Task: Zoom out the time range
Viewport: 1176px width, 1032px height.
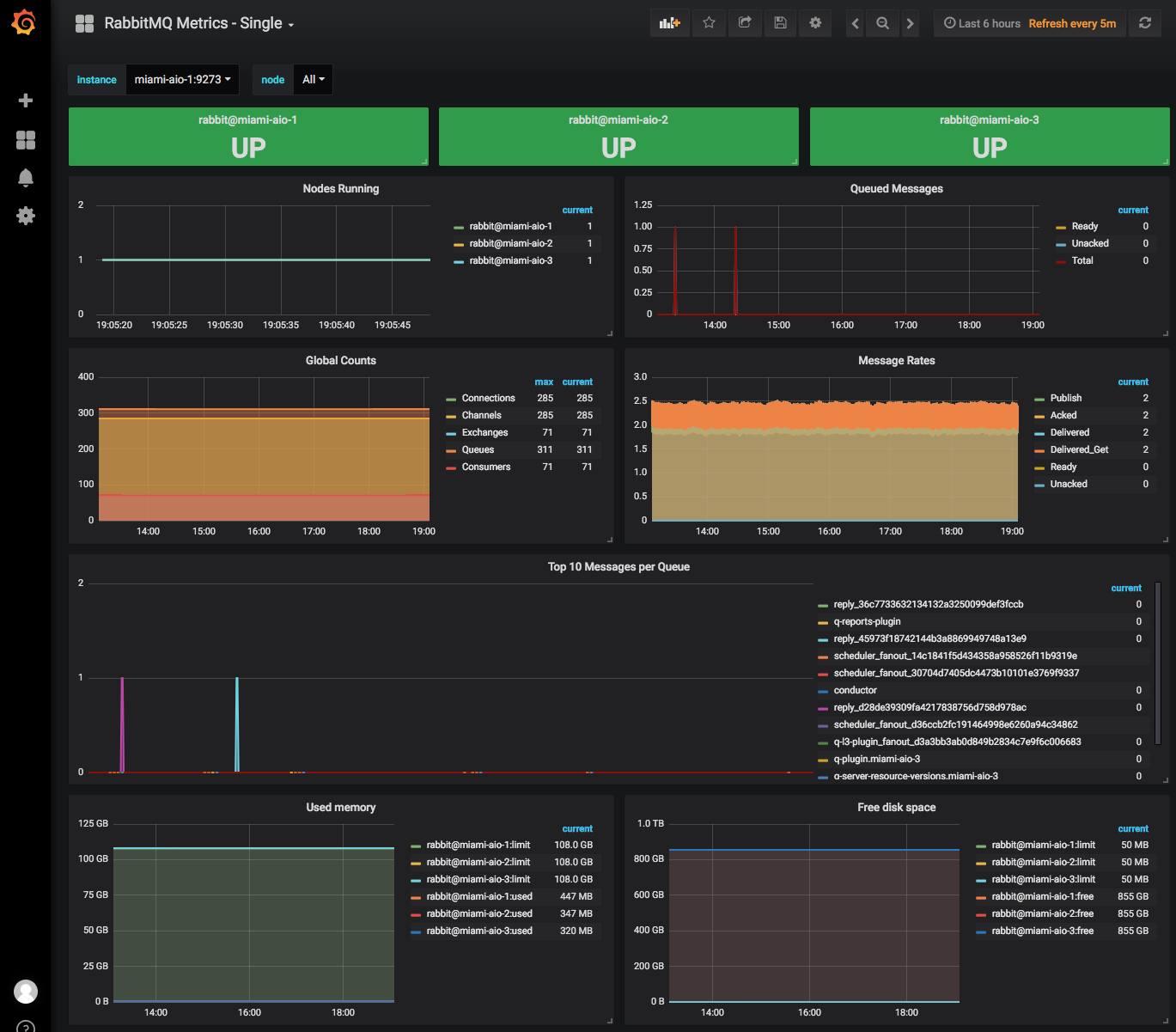Action: pos(882,23)
